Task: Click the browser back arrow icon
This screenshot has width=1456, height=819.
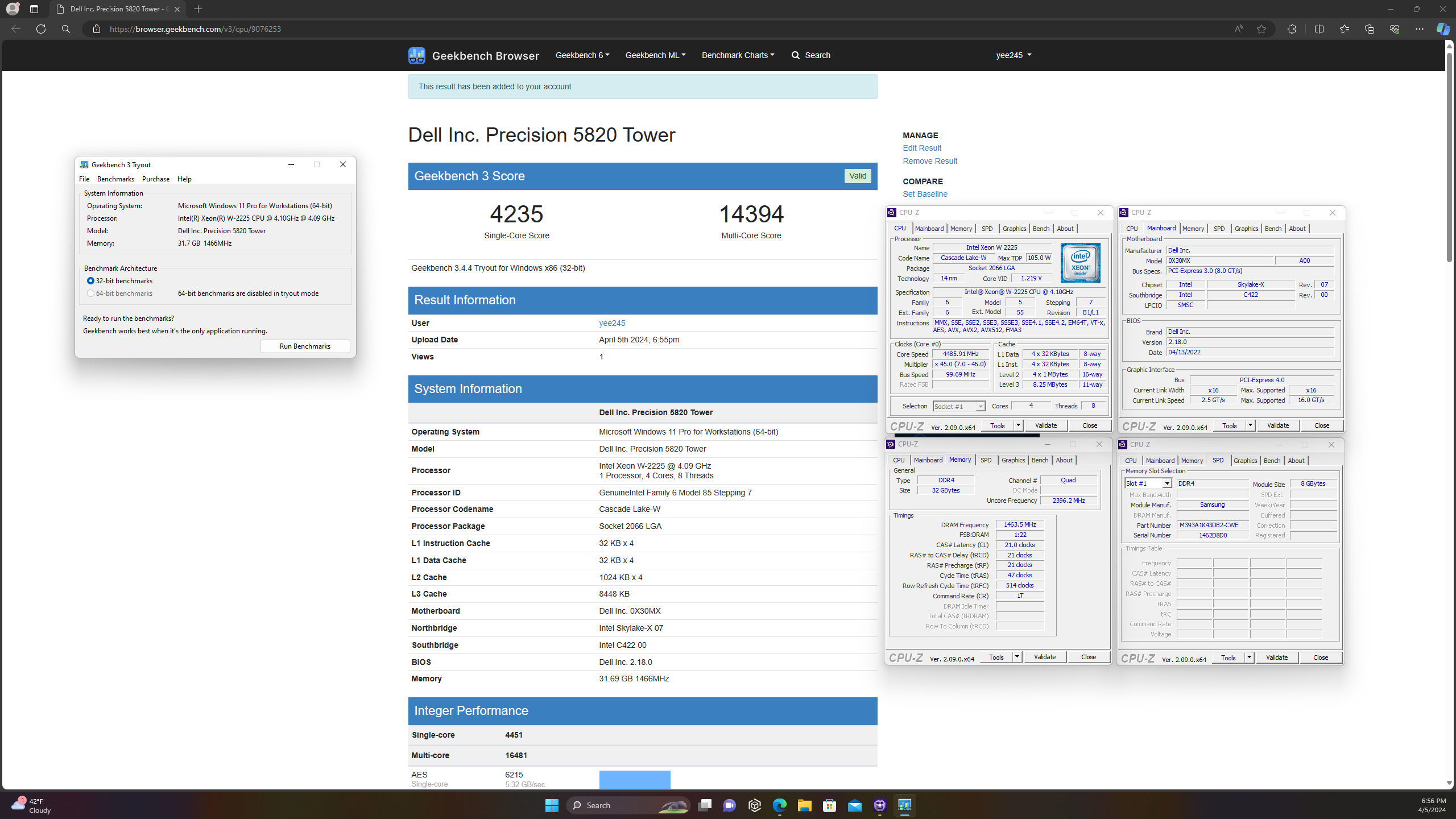Action: click(x=16, y=29)
